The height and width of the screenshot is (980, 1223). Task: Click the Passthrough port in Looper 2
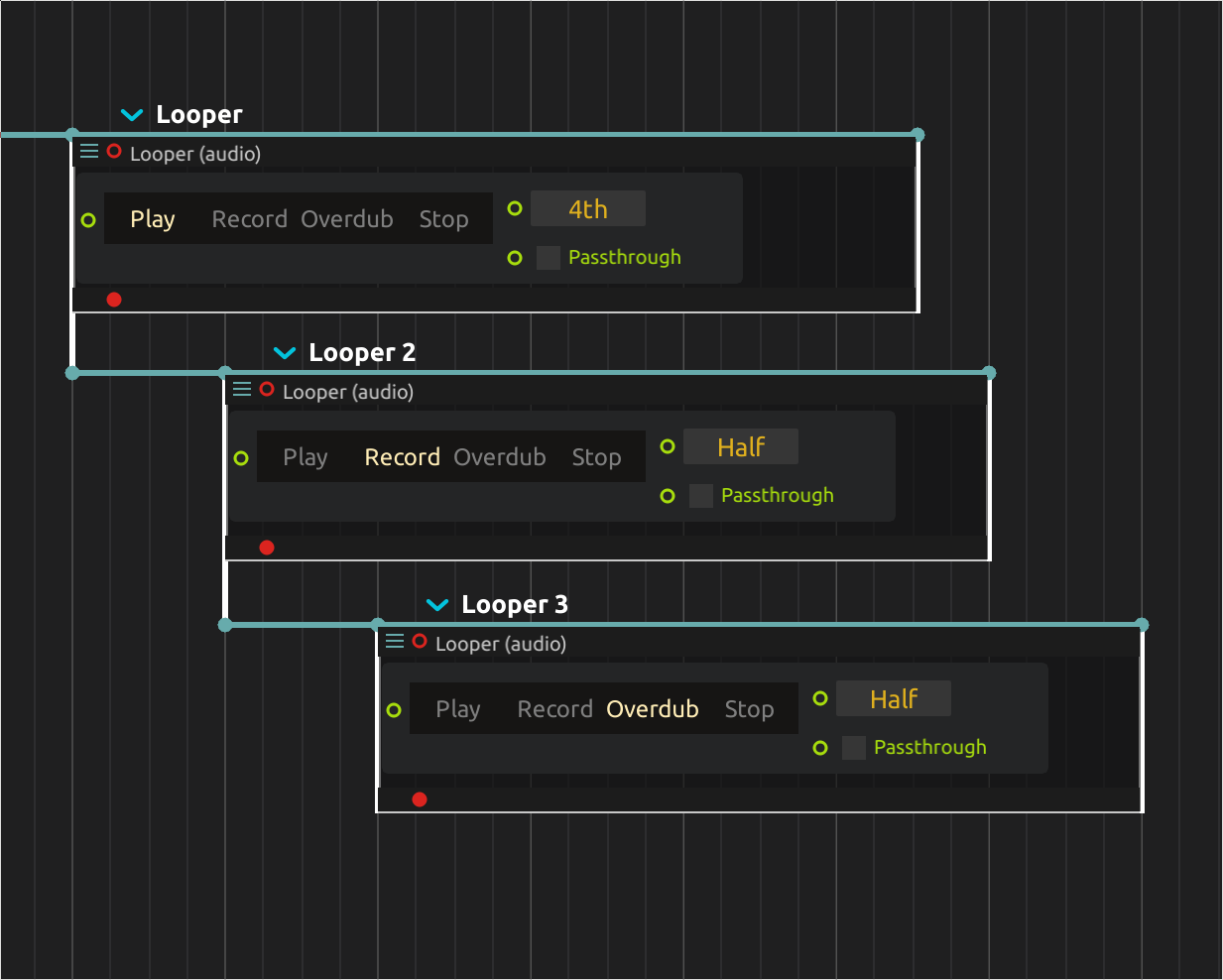coord(668,496)
